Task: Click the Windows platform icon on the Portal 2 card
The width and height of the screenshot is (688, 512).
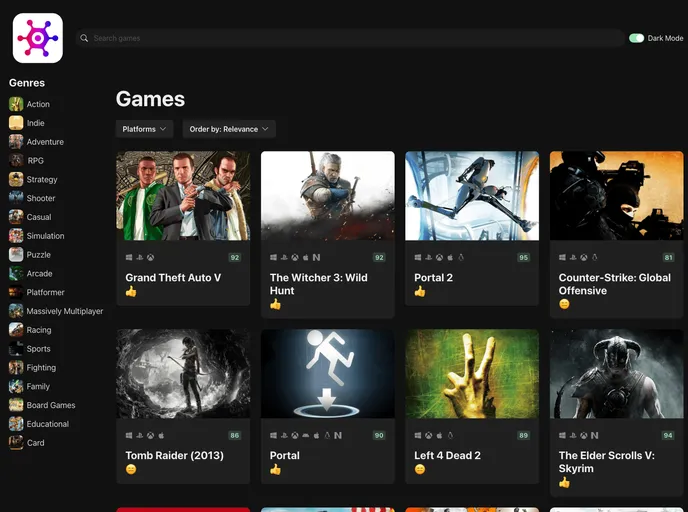Action: 418,258
